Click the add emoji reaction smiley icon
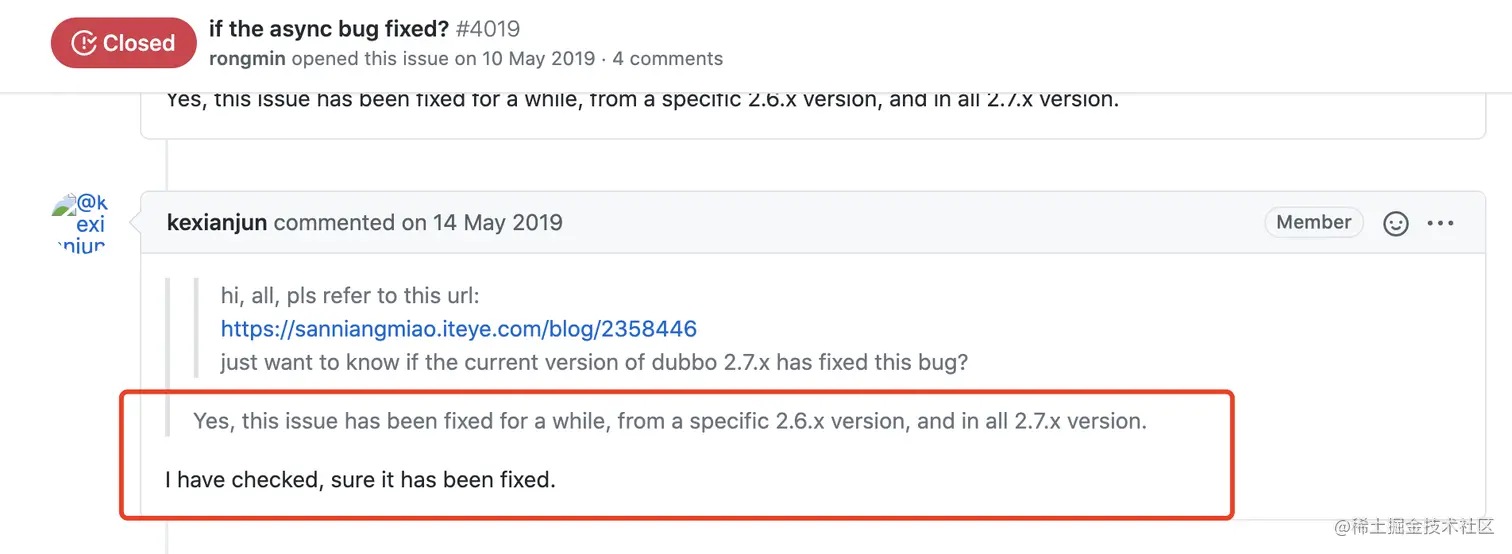 click(x=1395, y=223)
